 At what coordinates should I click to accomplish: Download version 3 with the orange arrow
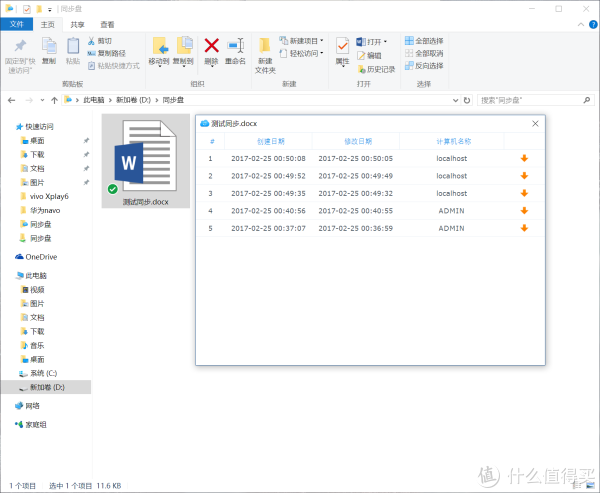tap(524, 193)
